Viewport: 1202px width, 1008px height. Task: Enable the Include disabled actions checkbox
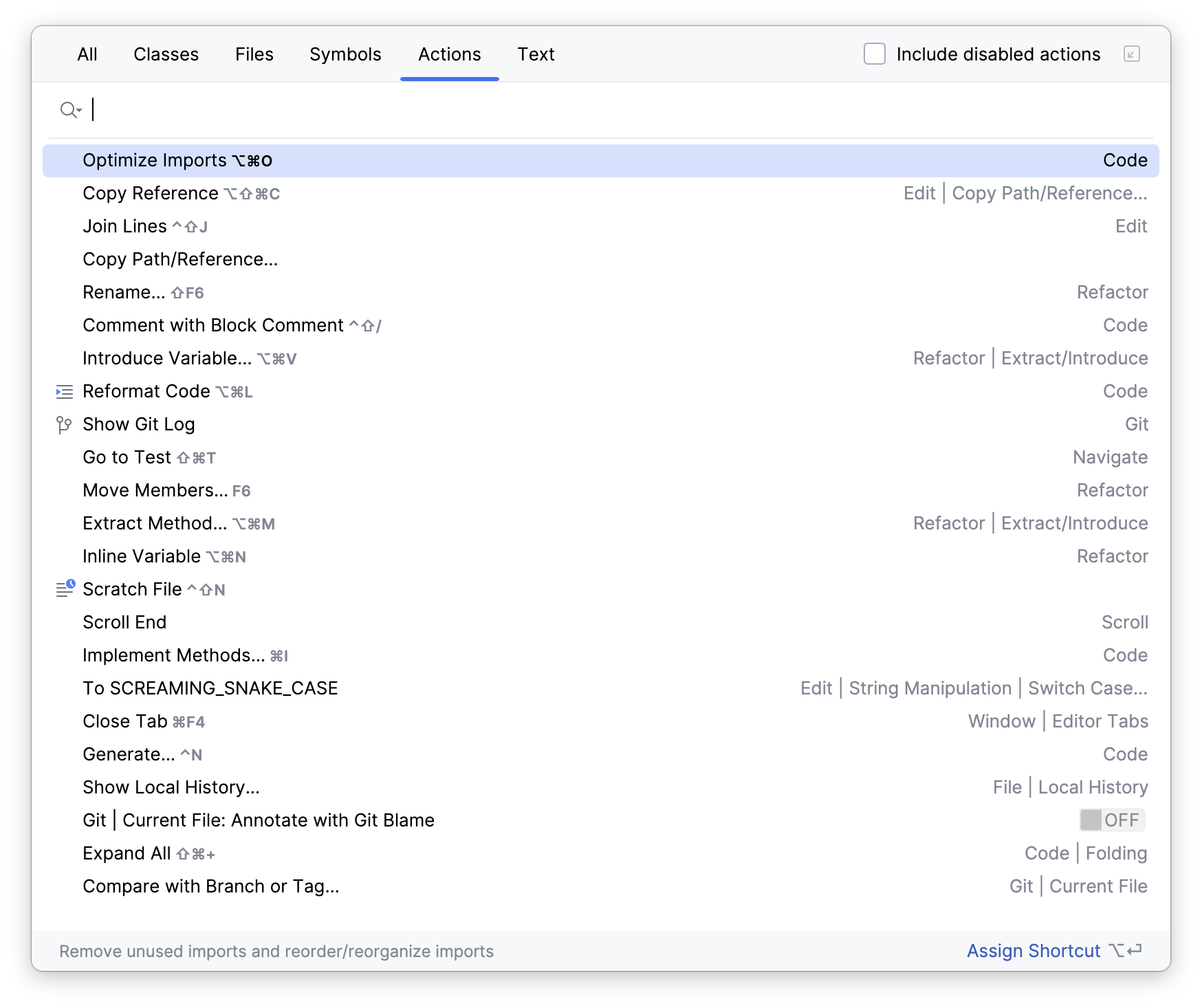(874, 54)
